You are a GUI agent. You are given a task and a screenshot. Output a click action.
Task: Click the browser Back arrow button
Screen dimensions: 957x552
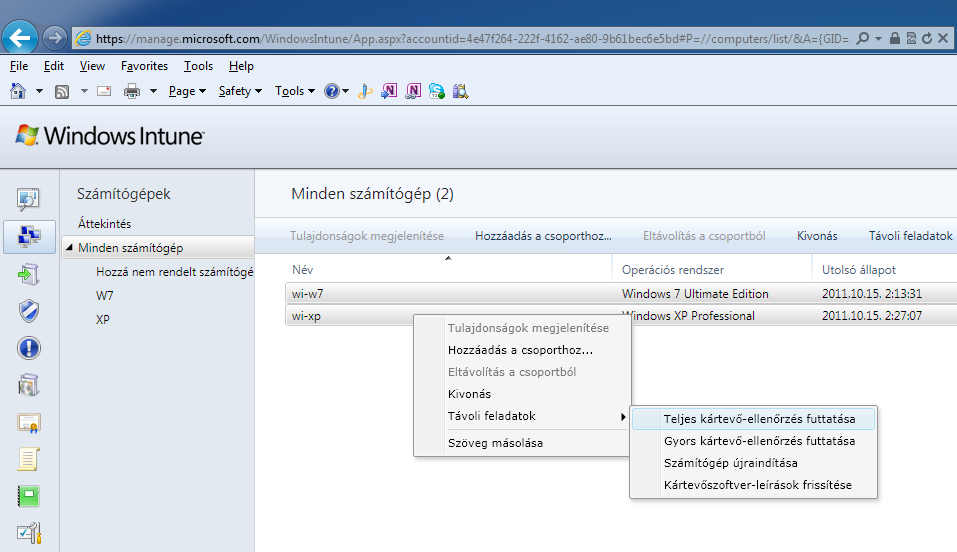20,38
